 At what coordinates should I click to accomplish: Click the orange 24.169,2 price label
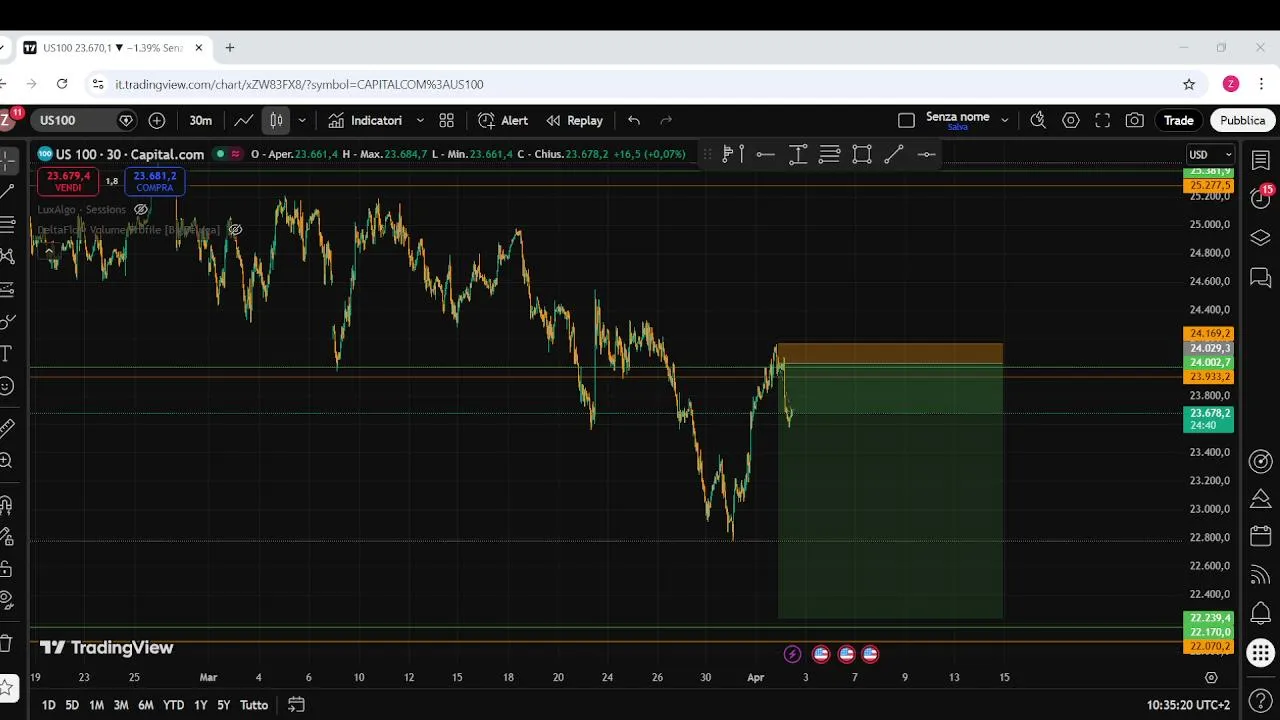pos(1209,334)
